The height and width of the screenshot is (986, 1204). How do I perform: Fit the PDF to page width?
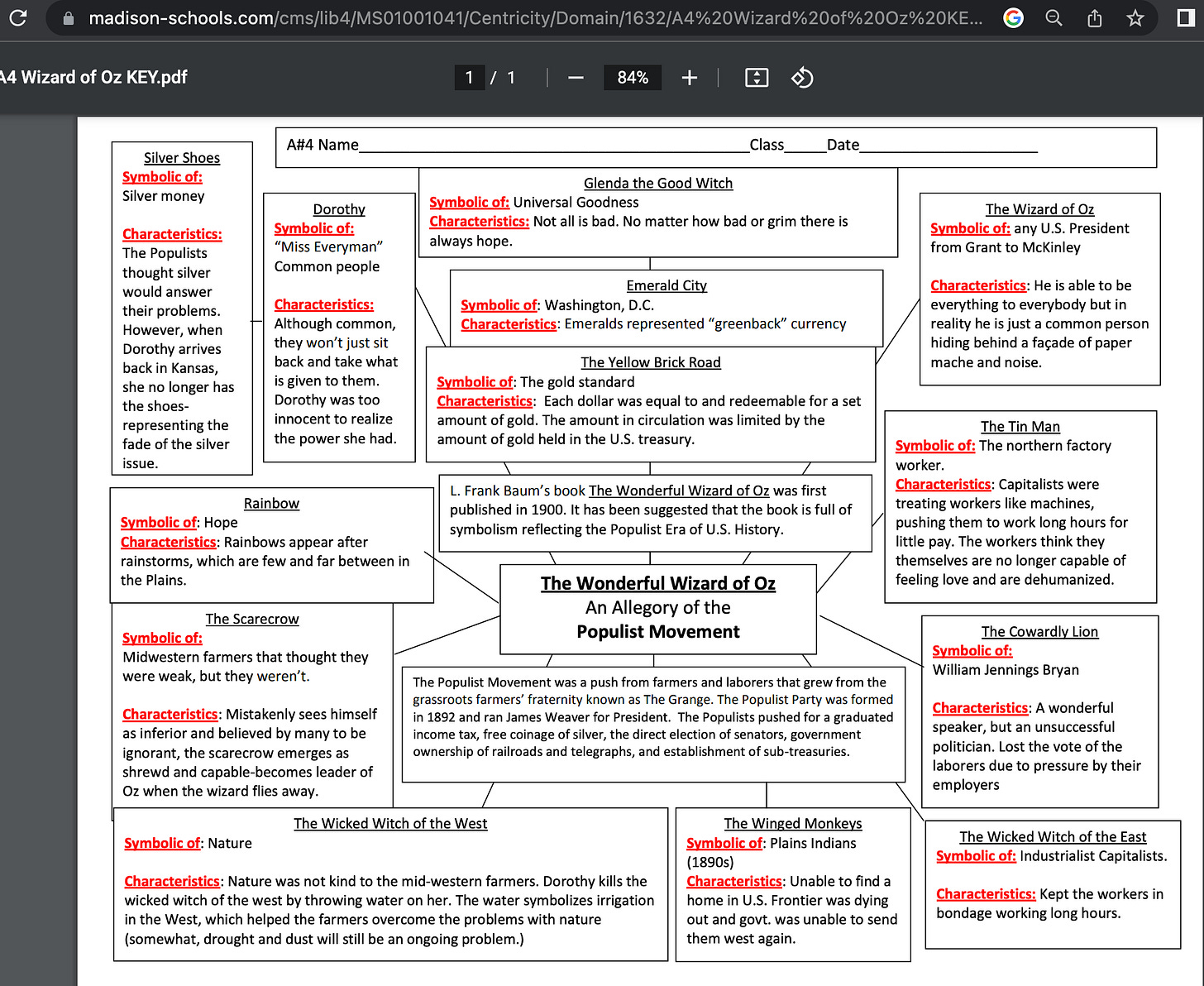[x=757, y=78]
